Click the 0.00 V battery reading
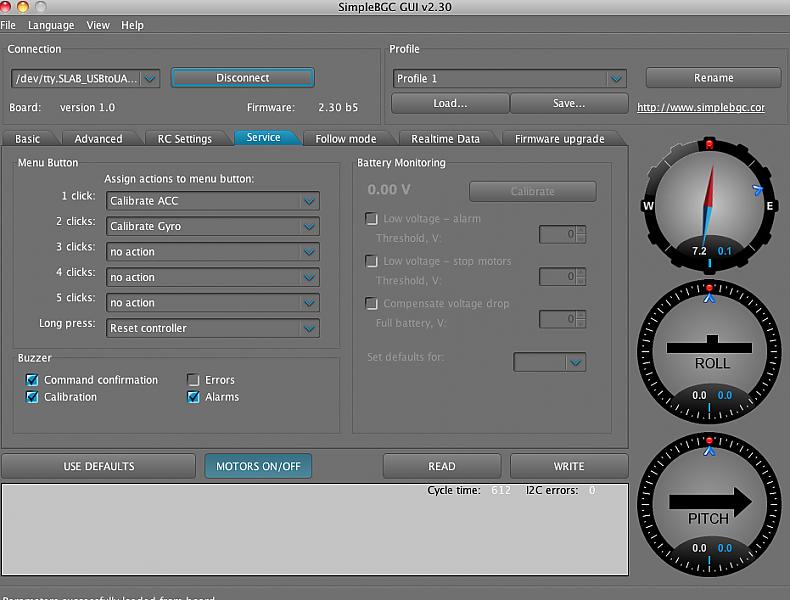 pos(388,190)
